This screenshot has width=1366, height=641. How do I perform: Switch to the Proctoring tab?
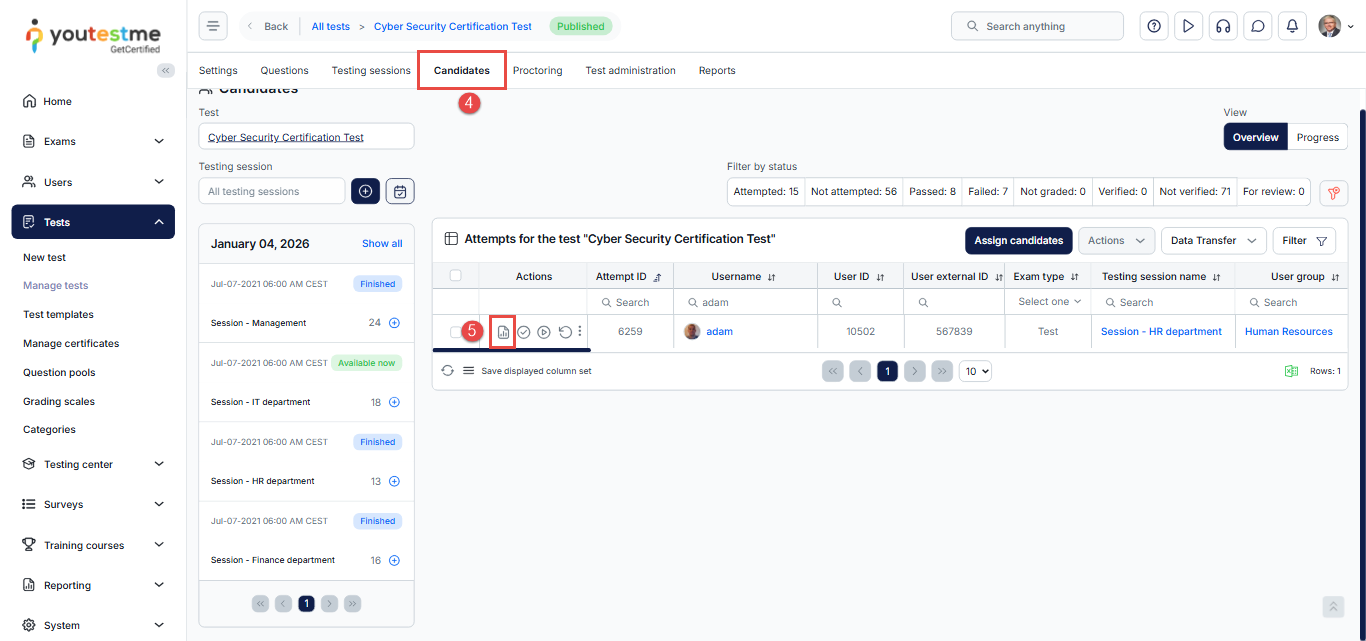pos(537,71)
